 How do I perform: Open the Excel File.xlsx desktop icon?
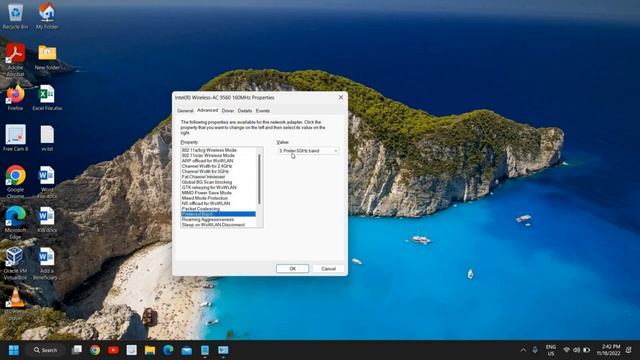(47, 97)
